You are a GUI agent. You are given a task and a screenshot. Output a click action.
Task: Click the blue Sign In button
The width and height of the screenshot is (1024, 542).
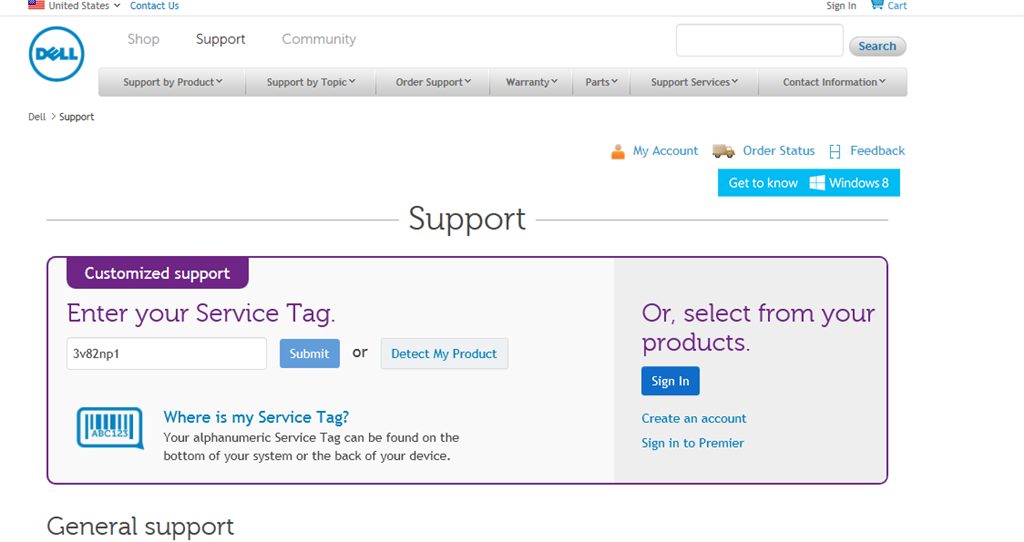(x=670, y=381)
